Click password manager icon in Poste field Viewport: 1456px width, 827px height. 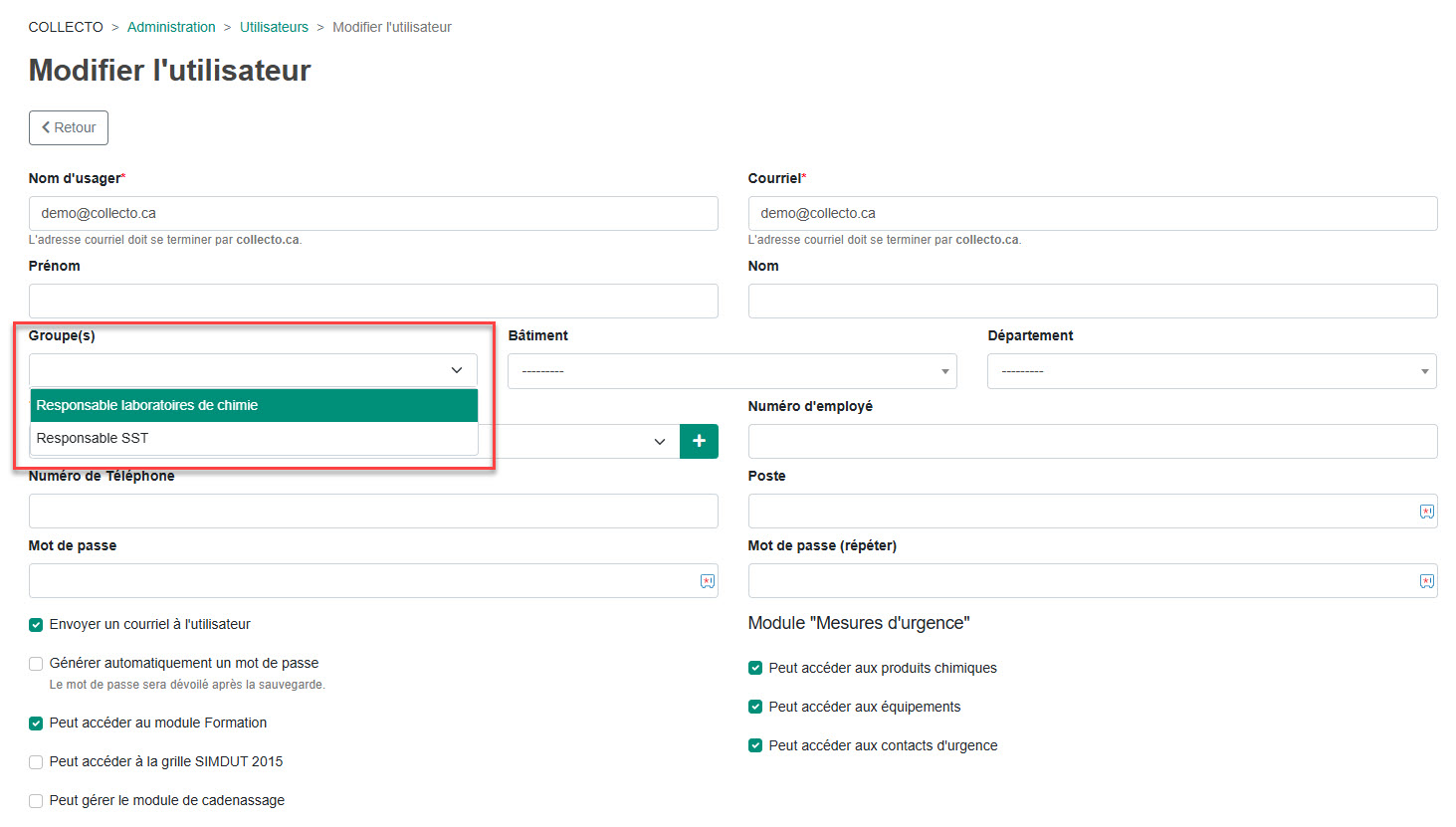click(1426, 512)
